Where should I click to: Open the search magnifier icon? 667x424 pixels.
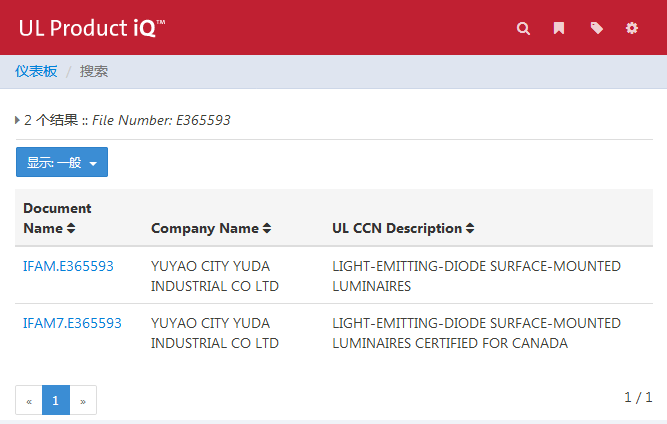coord(523,28)
